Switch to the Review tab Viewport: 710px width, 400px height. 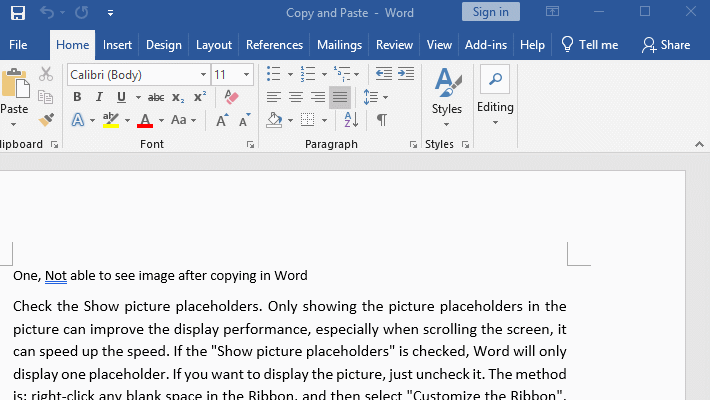point(394,45)
